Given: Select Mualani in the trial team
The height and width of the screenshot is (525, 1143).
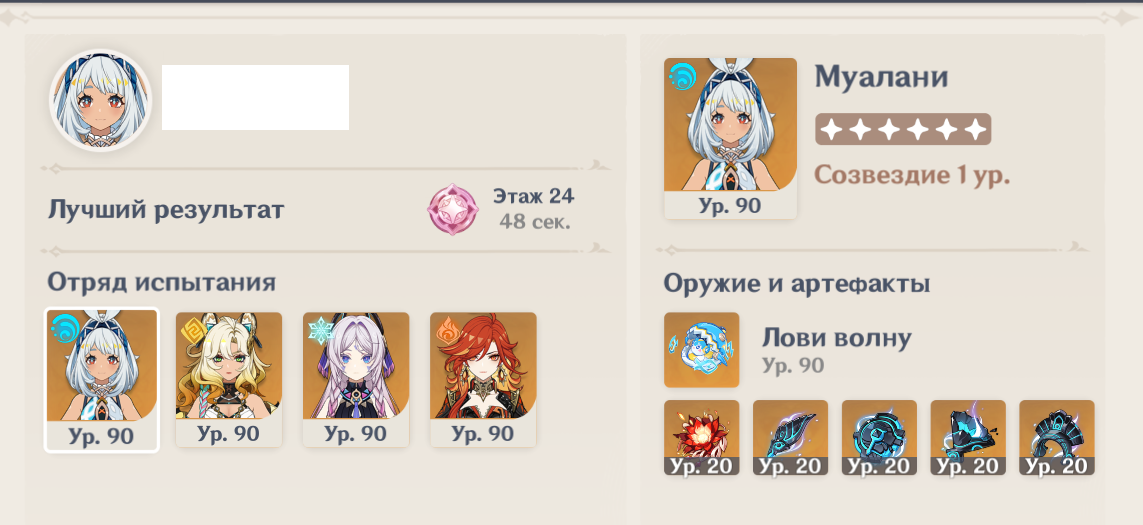Looking at the screenshot, I should point(101,380).
